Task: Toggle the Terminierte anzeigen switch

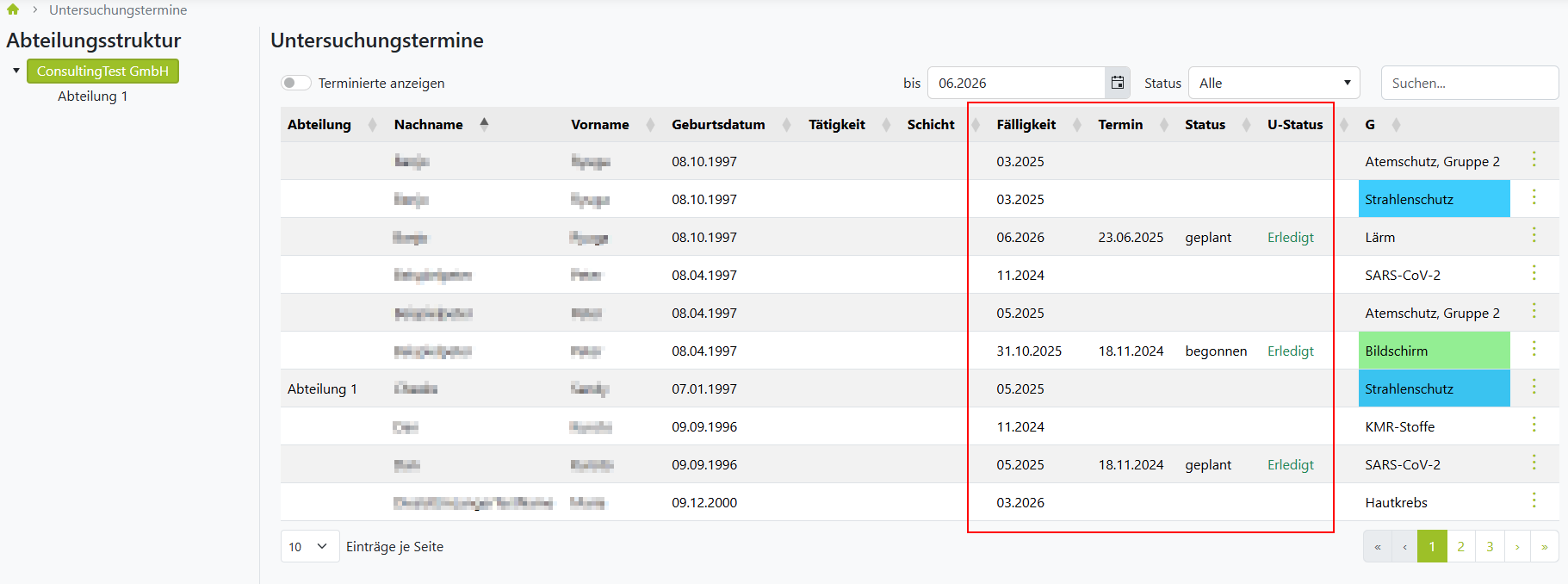Action: coord(295,83)
